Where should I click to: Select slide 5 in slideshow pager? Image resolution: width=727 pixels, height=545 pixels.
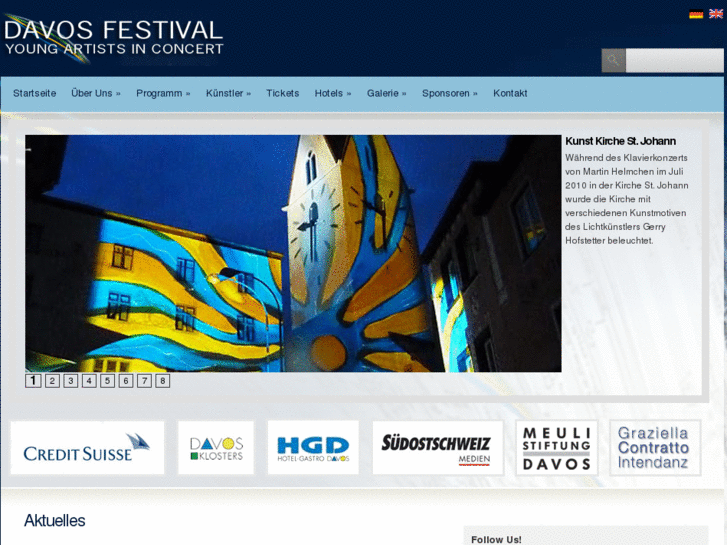pyautogui.click(x=107, y=381)
